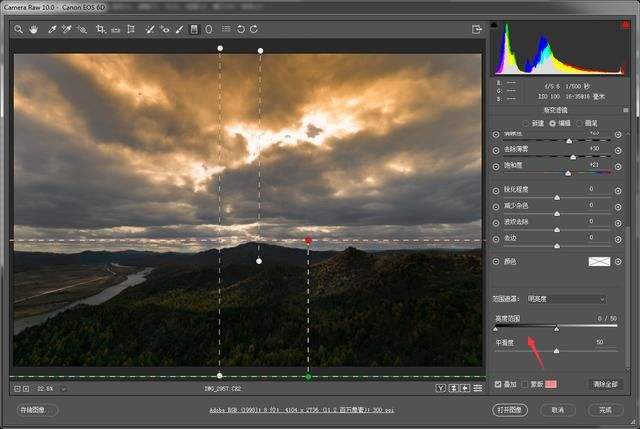The image size is (640, 429).
Task: Click the plus icon for 波纹去除
Action: tap(618, 223)
